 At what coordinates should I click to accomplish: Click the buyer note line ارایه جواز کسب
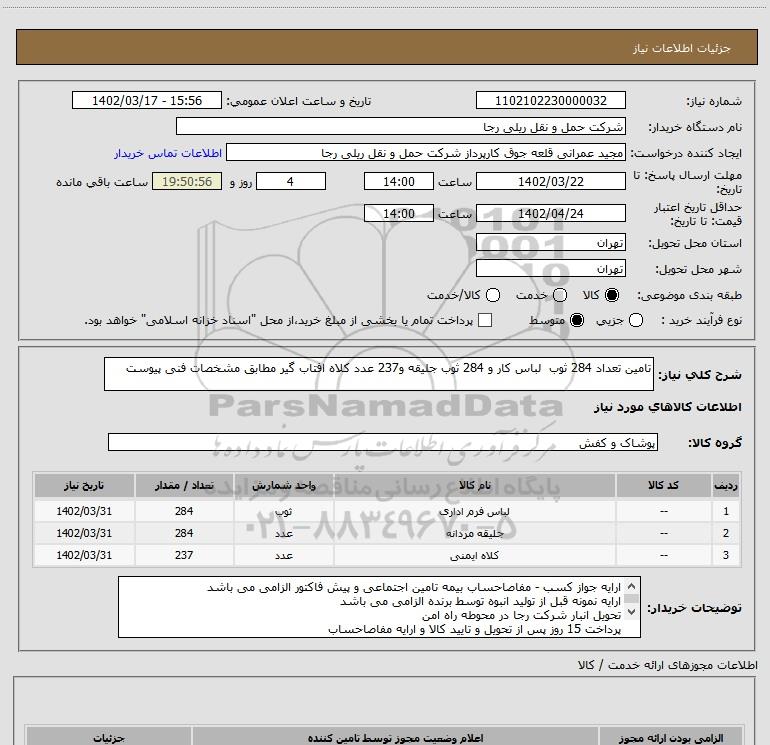point(414,587)
